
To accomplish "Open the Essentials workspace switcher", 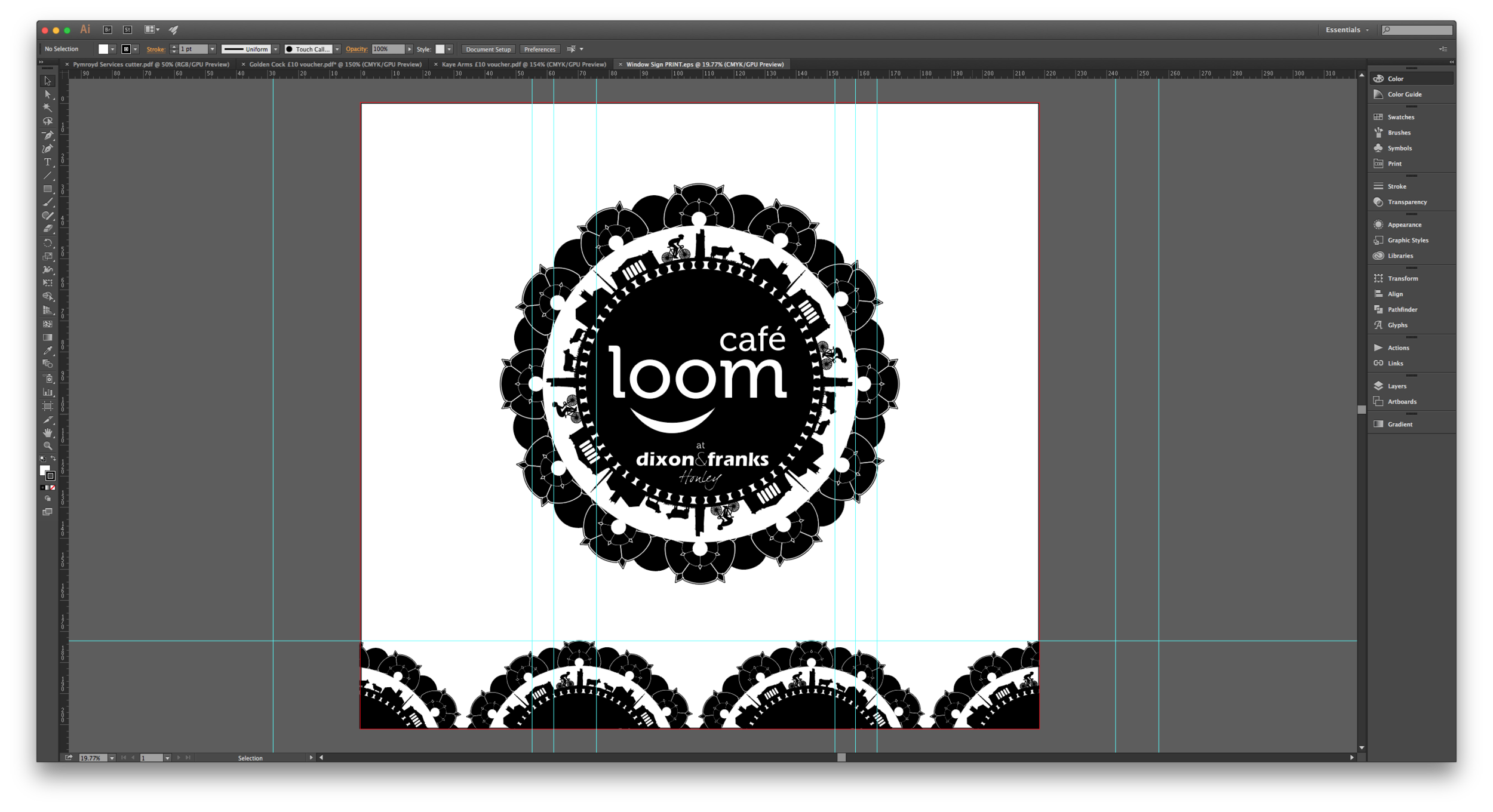I will (1347, 30).
